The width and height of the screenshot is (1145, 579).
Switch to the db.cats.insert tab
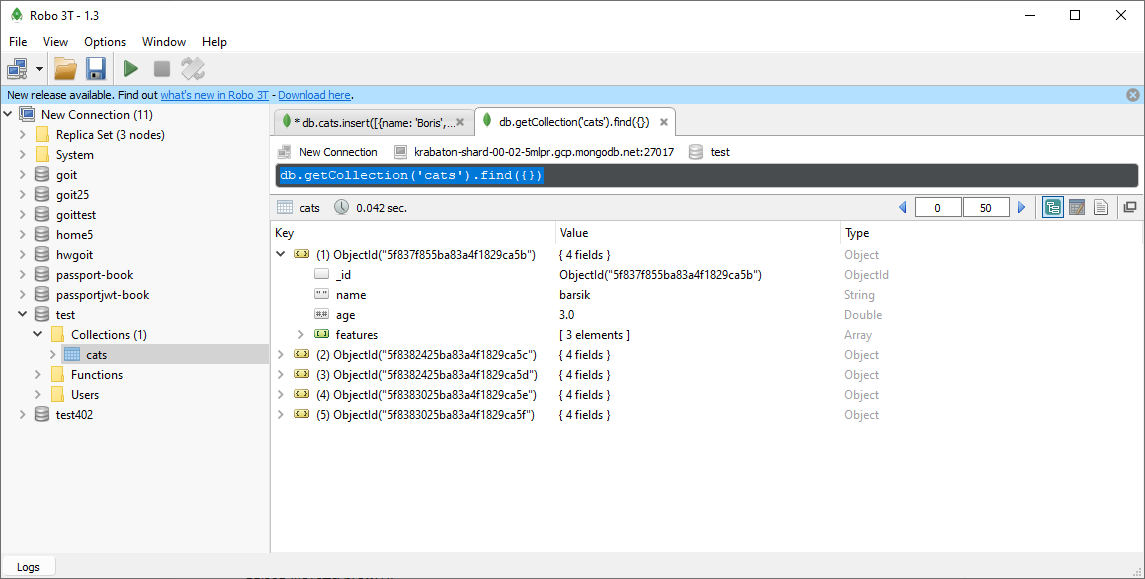pos(373,123)
